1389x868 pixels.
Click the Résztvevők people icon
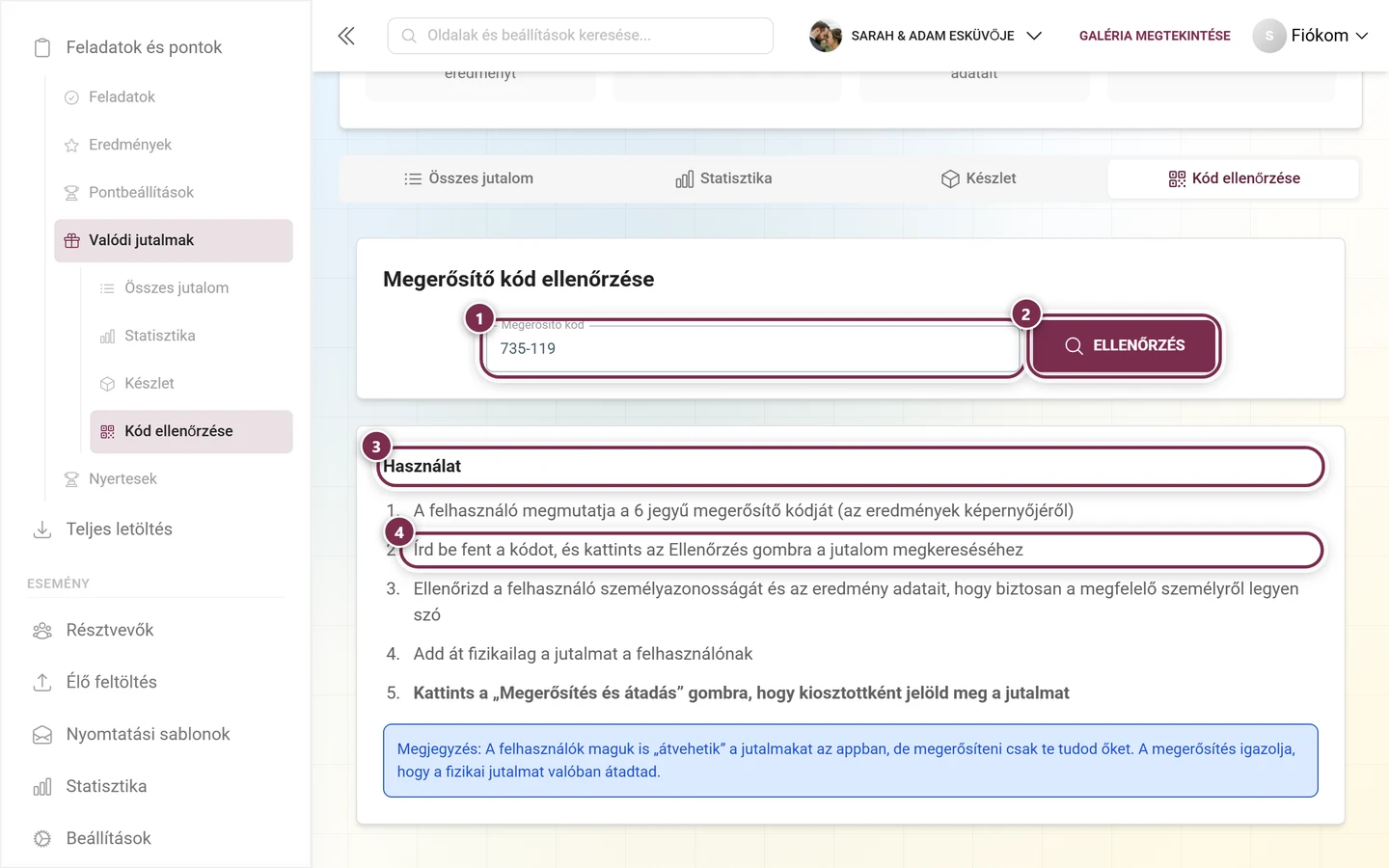point(42,631)
